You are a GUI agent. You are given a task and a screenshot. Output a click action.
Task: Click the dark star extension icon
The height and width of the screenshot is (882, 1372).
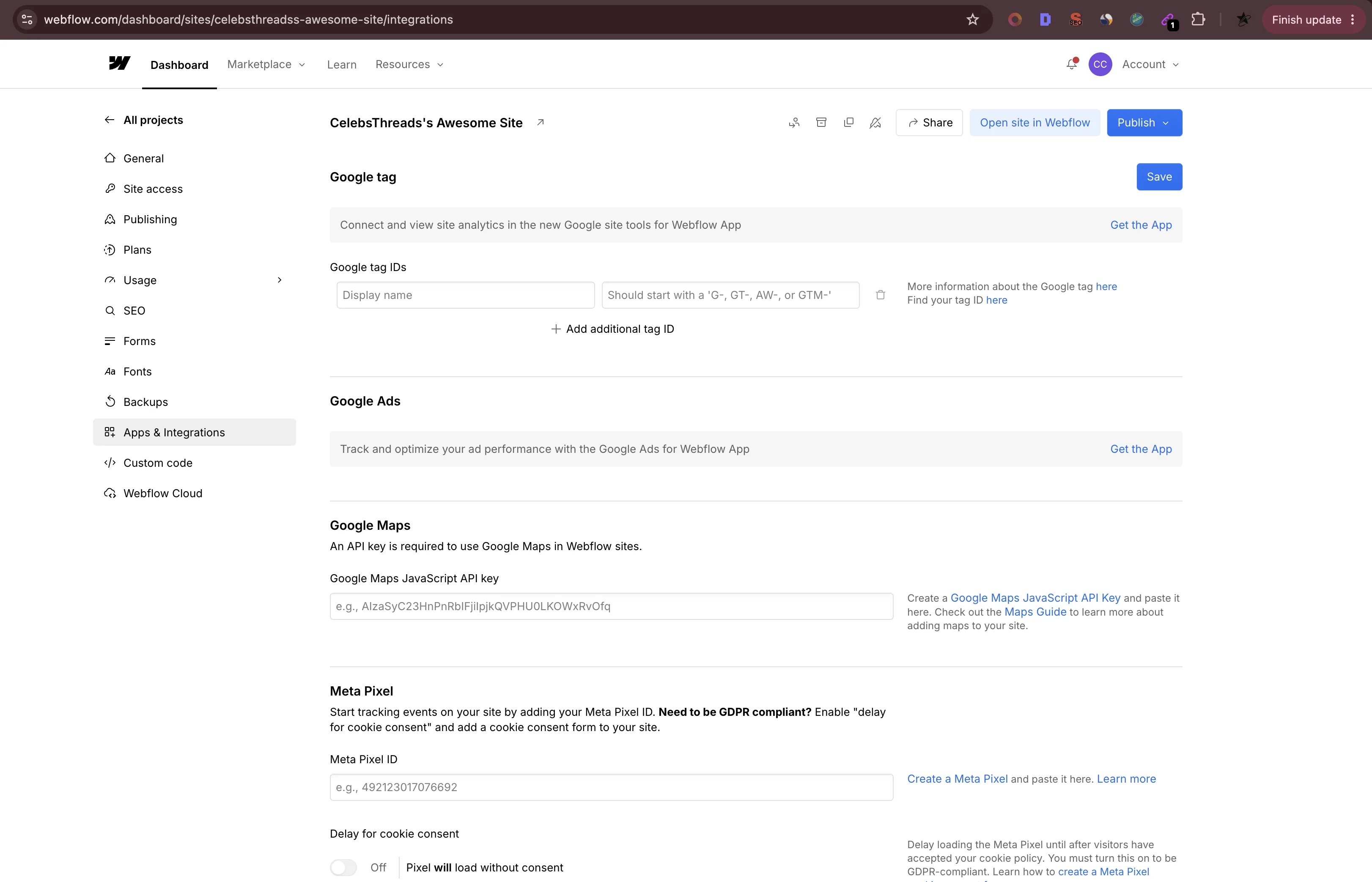pyautogui.click(x=1243, y=19)
